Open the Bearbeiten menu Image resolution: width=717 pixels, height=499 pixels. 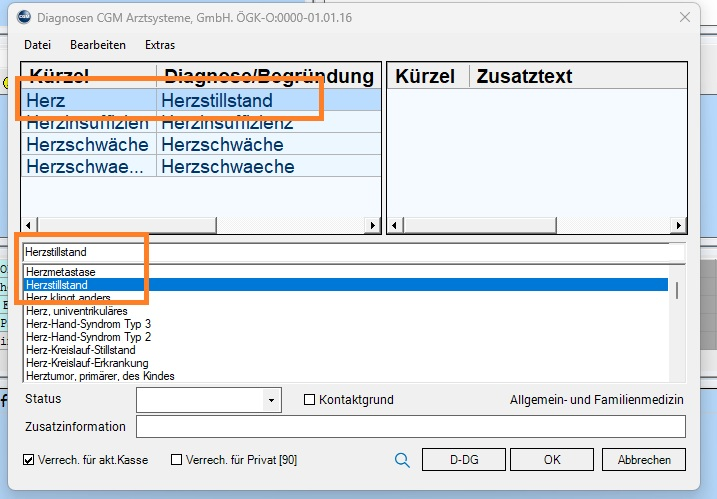98,45
